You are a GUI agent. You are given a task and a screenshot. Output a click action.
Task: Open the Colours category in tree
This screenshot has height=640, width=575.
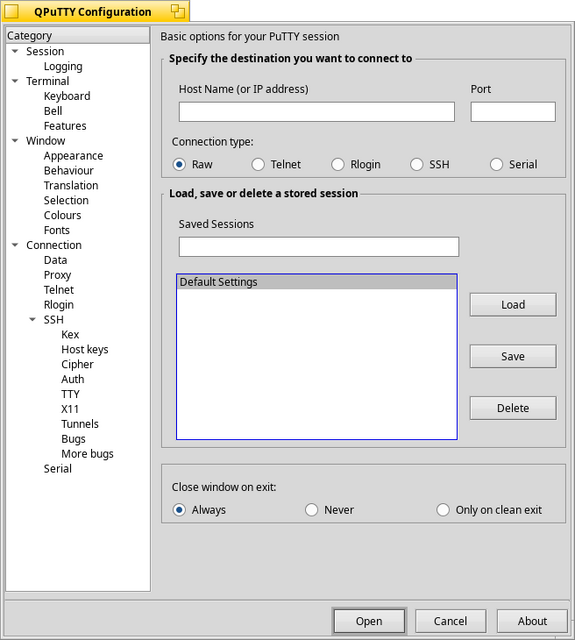pyautogui.click(x=62, y=215)
